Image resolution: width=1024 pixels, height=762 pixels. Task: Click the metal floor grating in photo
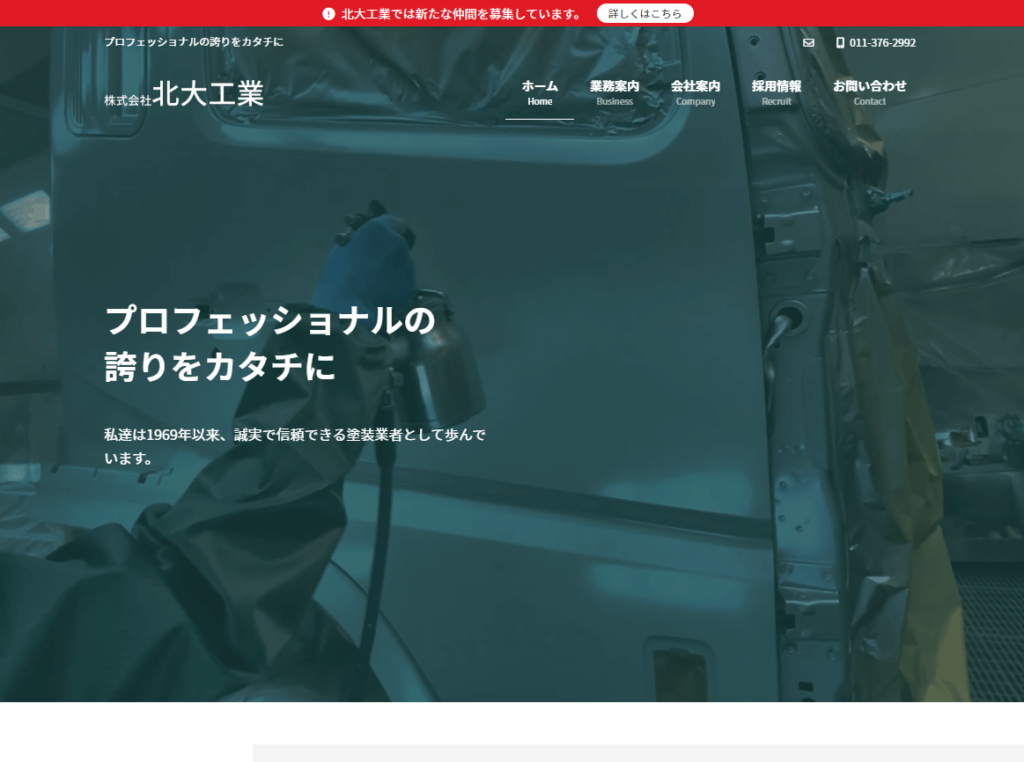point(990,630)
